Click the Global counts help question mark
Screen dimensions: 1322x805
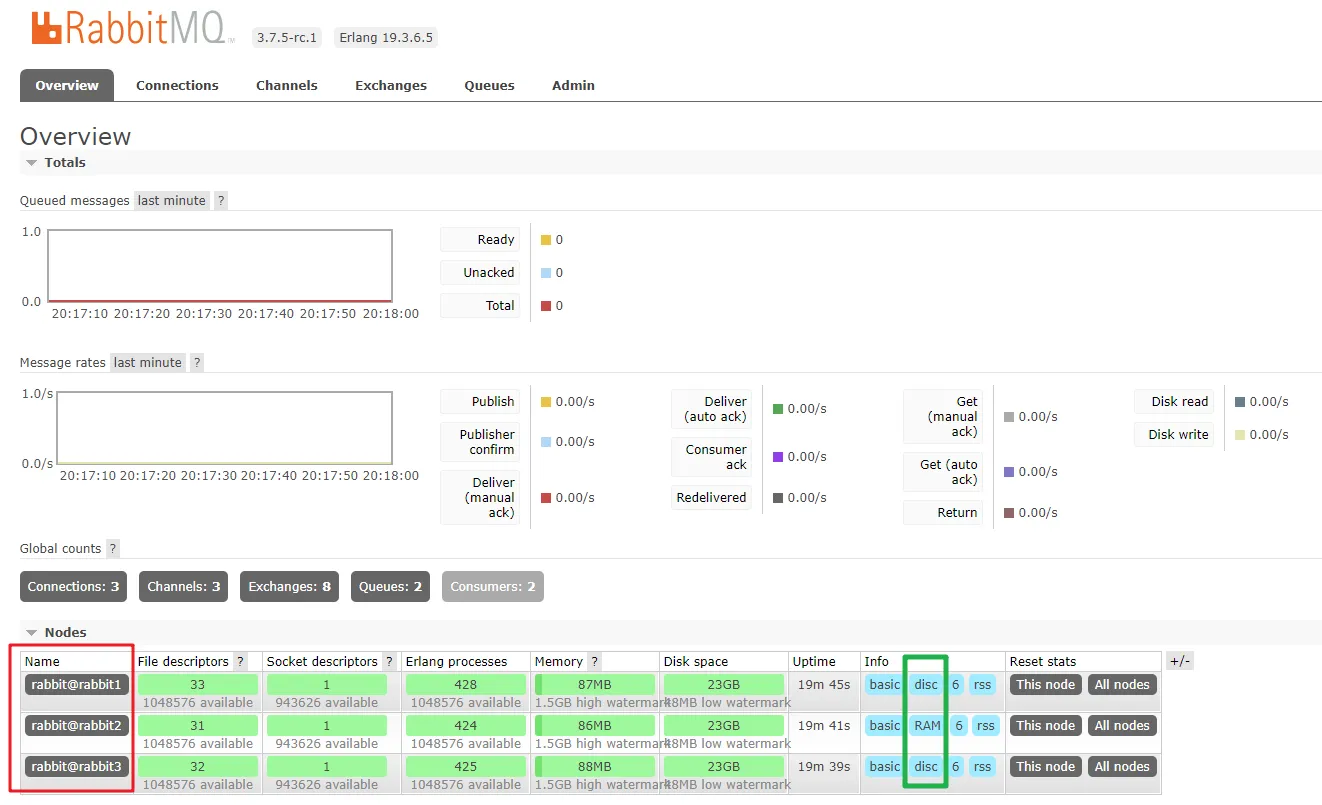pos(113,548)
